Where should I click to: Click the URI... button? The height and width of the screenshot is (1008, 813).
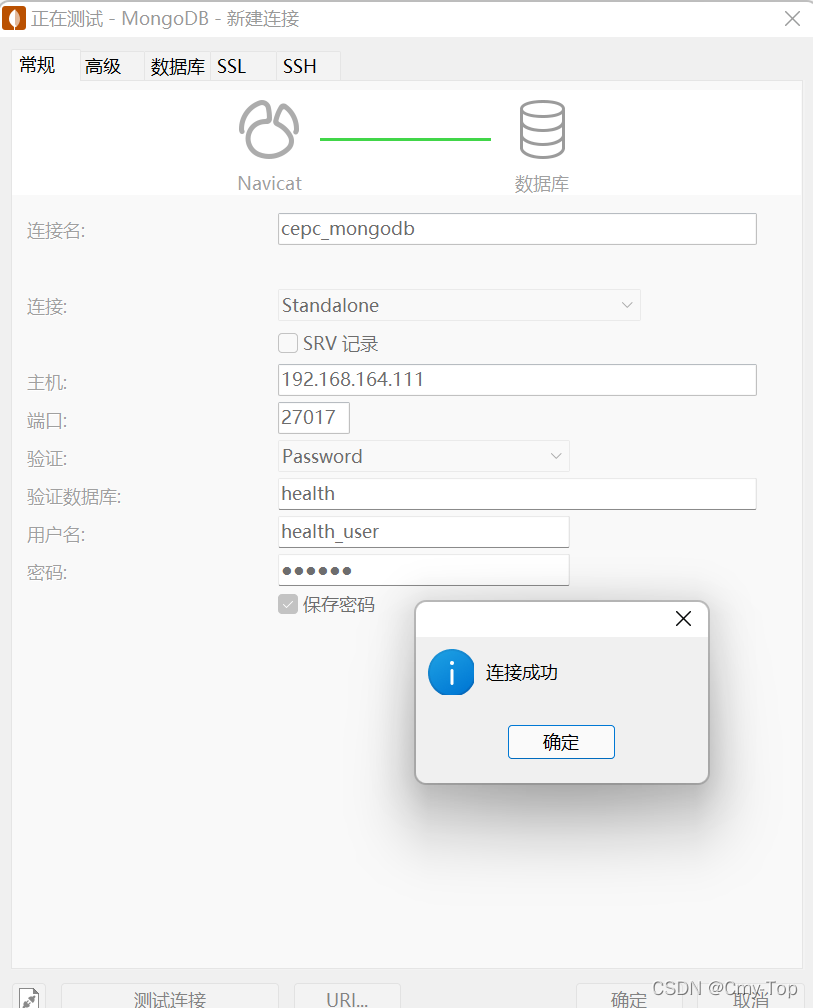click(347, 998)
